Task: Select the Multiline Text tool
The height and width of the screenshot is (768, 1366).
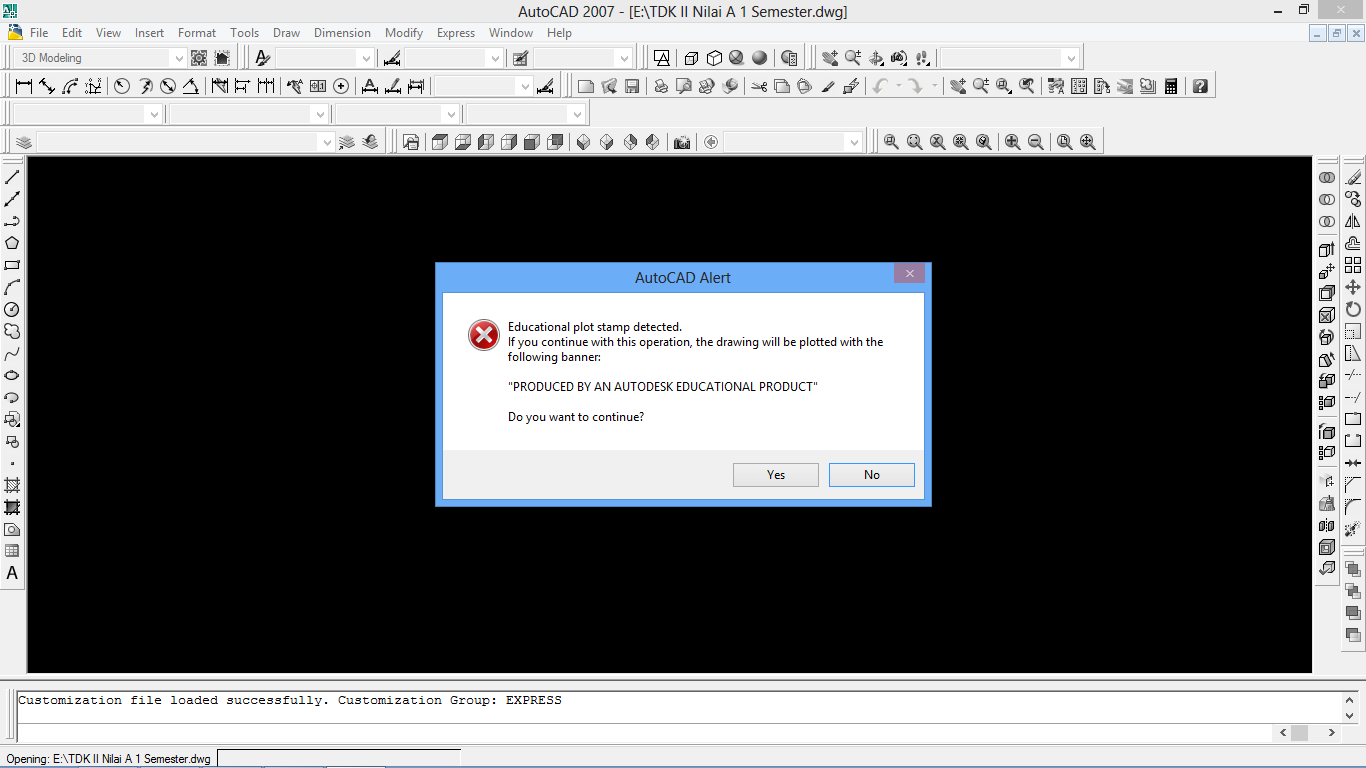Action: coord(12,573)
